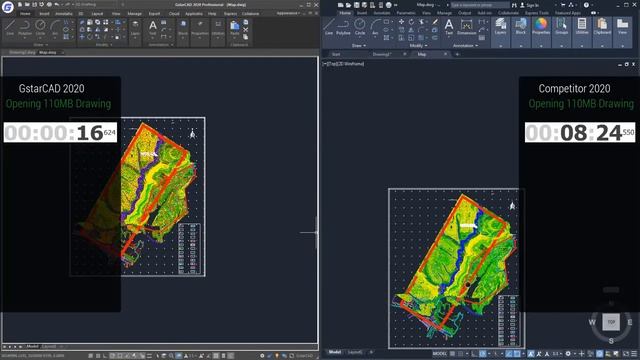This screenshot has height=360, width=640.
Task: Open the Block panel in GstarCAD
Action: point(183,29)
